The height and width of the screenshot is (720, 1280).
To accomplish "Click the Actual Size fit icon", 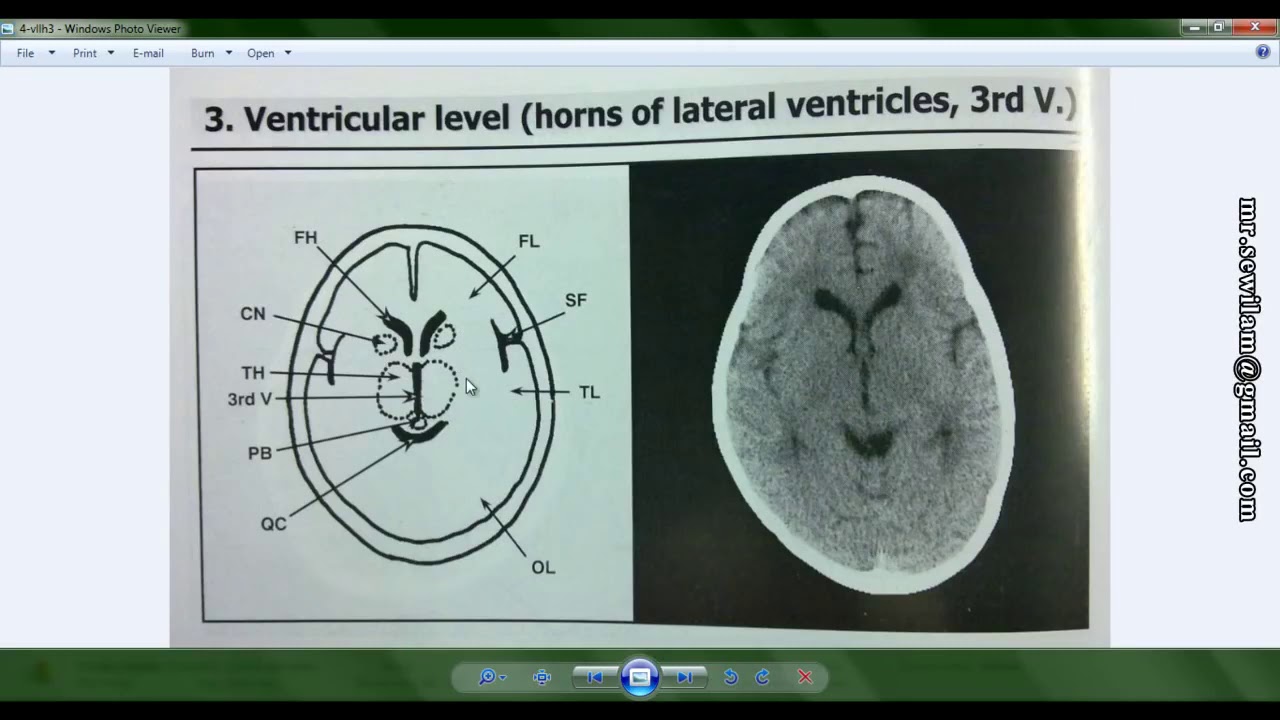I will (x=542, y=677).
